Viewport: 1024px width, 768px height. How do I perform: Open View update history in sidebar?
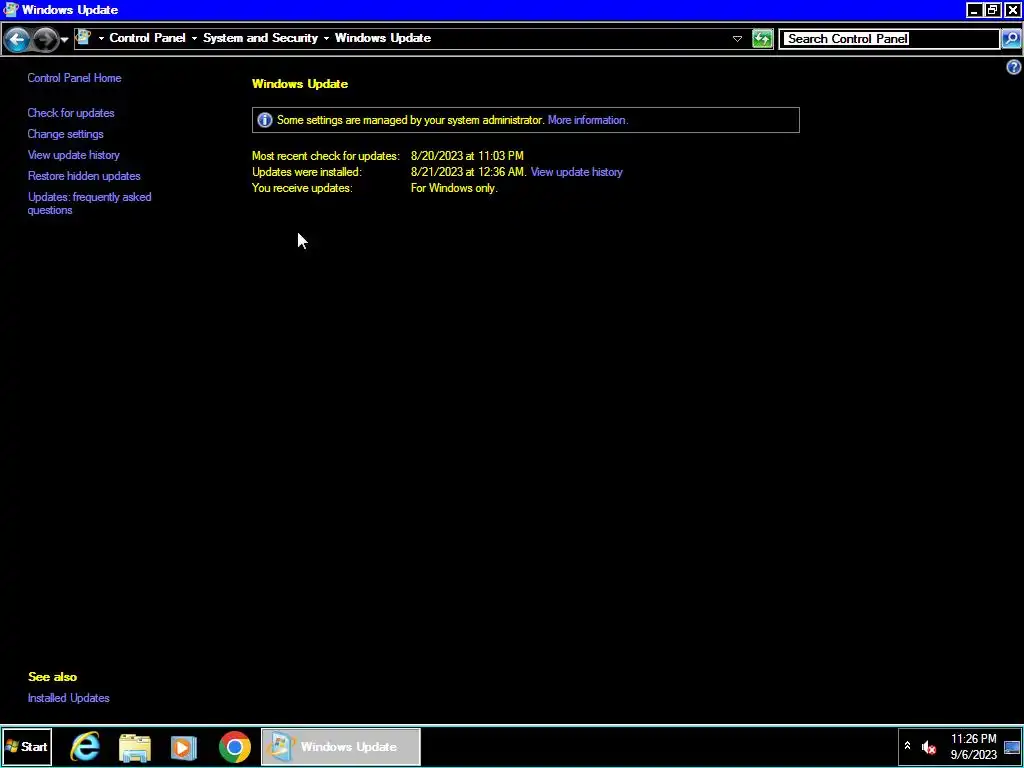(x=74, y=155)
